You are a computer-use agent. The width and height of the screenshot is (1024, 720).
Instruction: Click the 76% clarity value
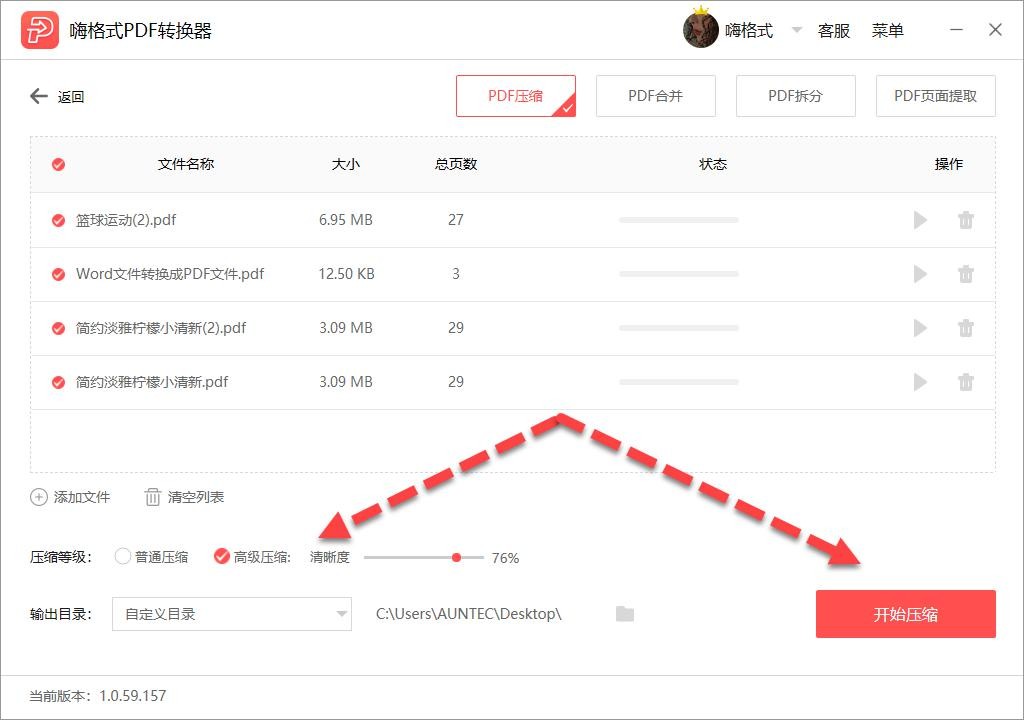click(505, 558)
